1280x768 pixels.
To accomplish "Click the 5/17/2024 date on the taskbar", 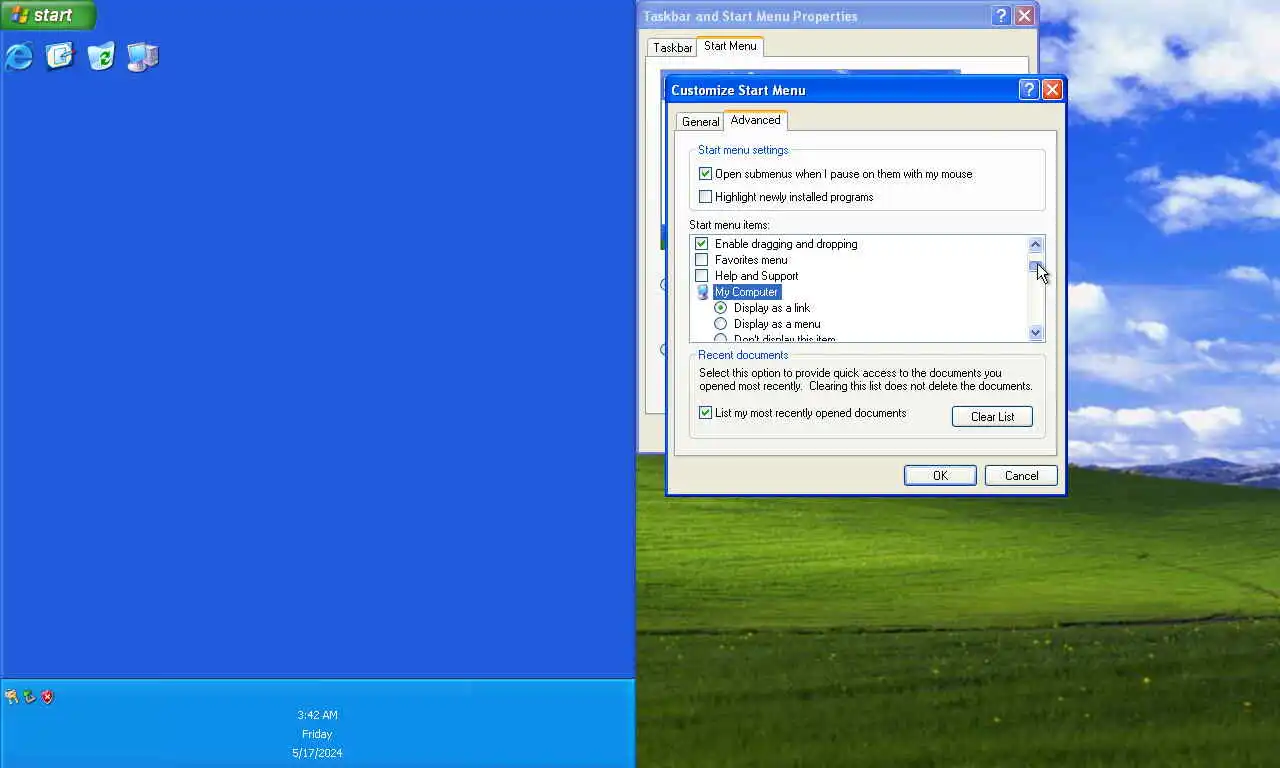I will coord(317,753).
